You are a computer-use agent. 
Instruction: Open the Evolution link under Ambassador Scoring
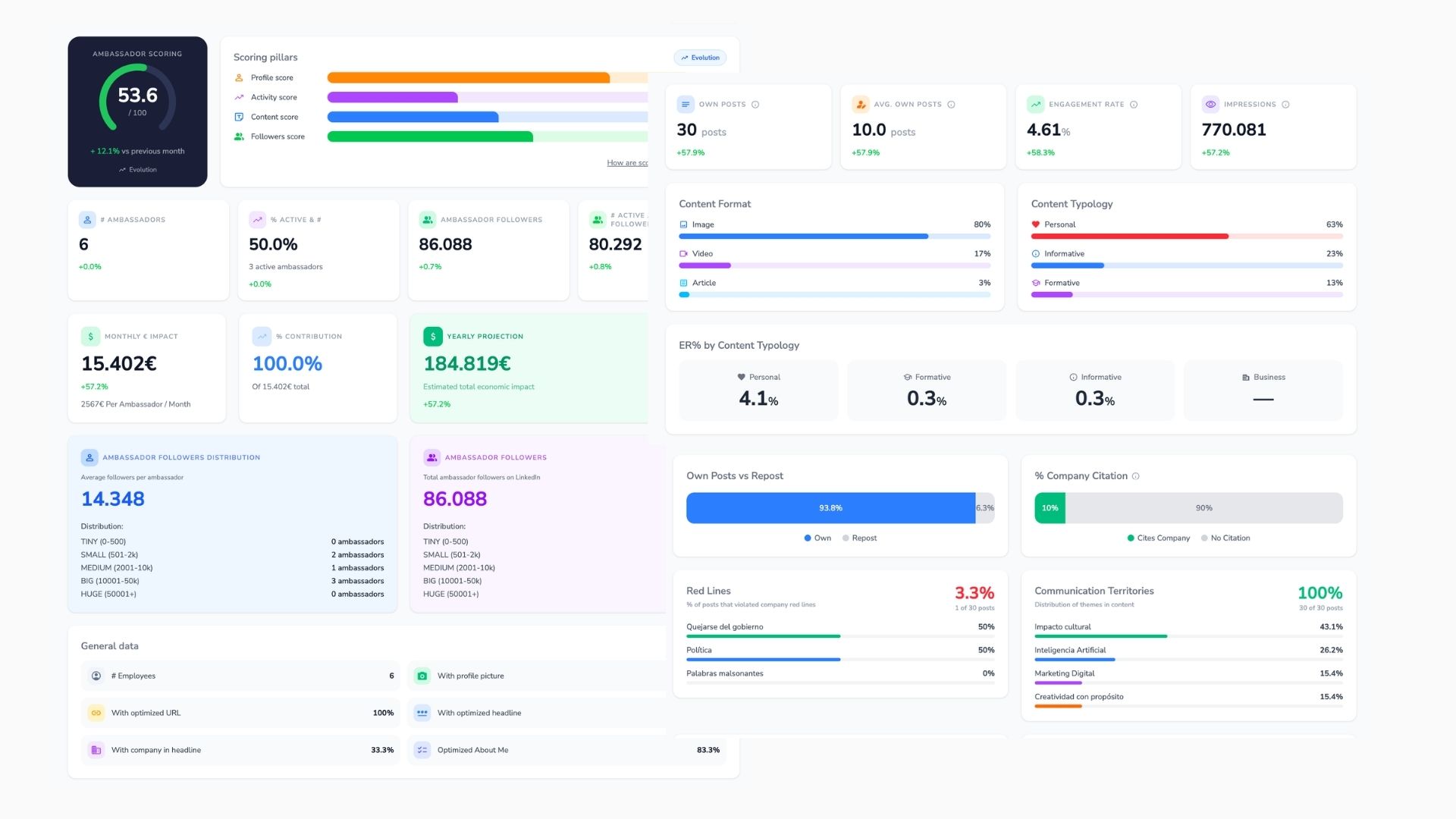coord(138,170)
